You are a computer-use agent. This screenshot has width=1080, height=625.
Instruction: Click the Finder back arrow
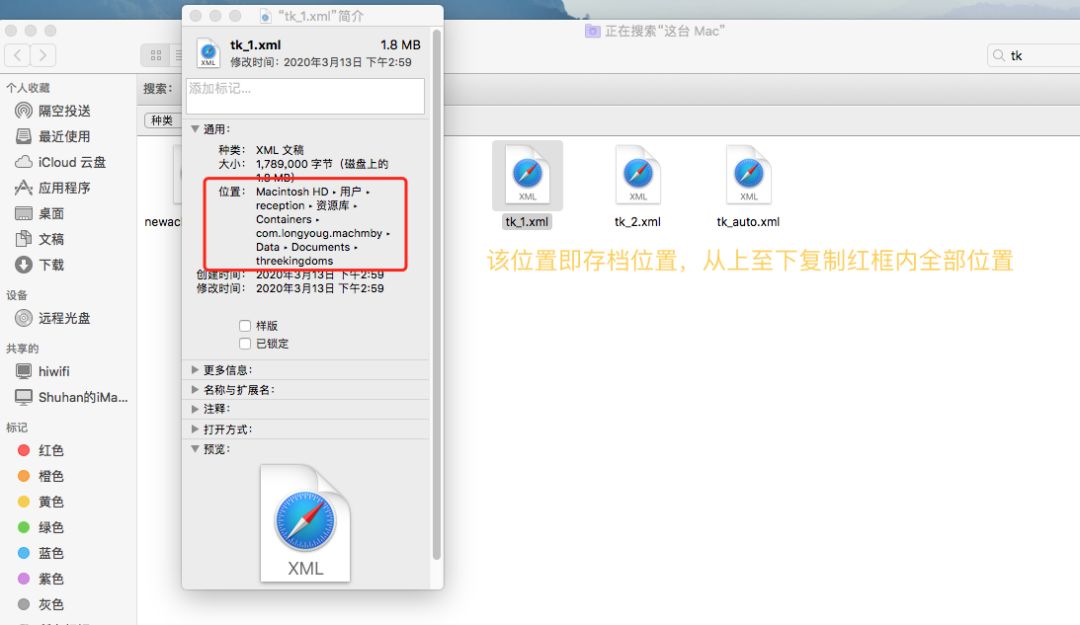(x=17, y=55)
